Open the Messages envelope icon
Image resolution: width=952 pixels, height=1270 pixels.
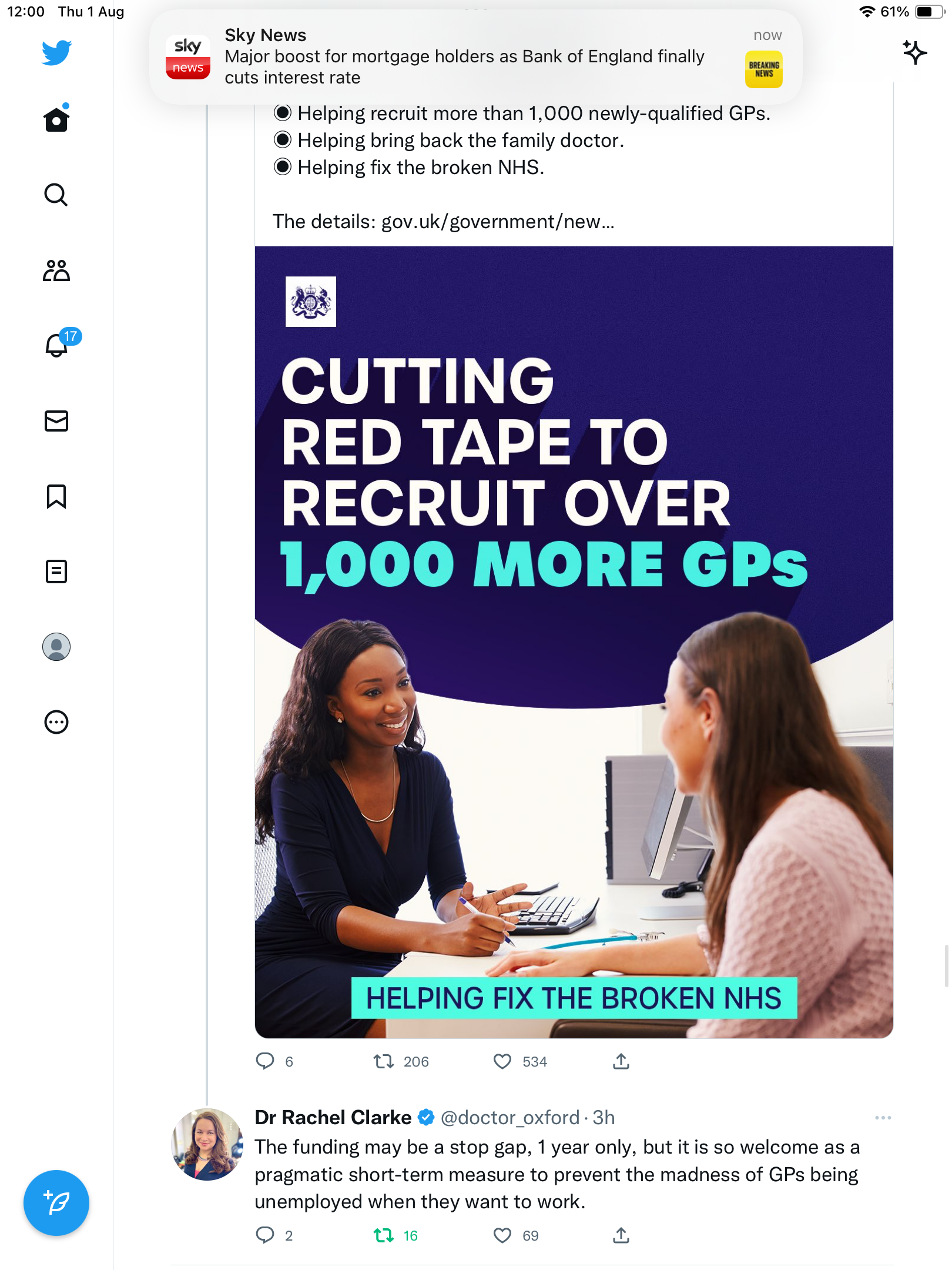[x=56, y=421]
